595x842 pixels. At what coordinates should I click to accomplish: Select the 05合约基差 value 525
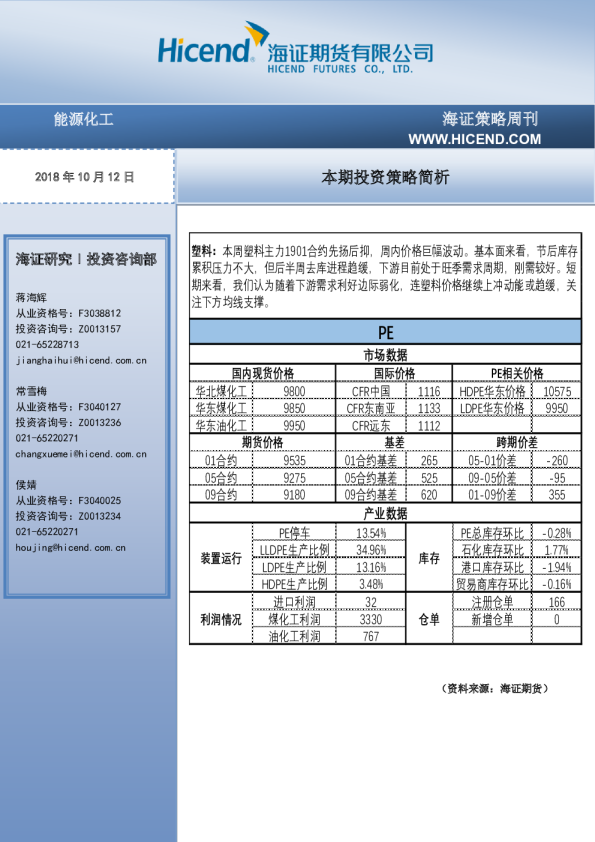coord(429,478)
